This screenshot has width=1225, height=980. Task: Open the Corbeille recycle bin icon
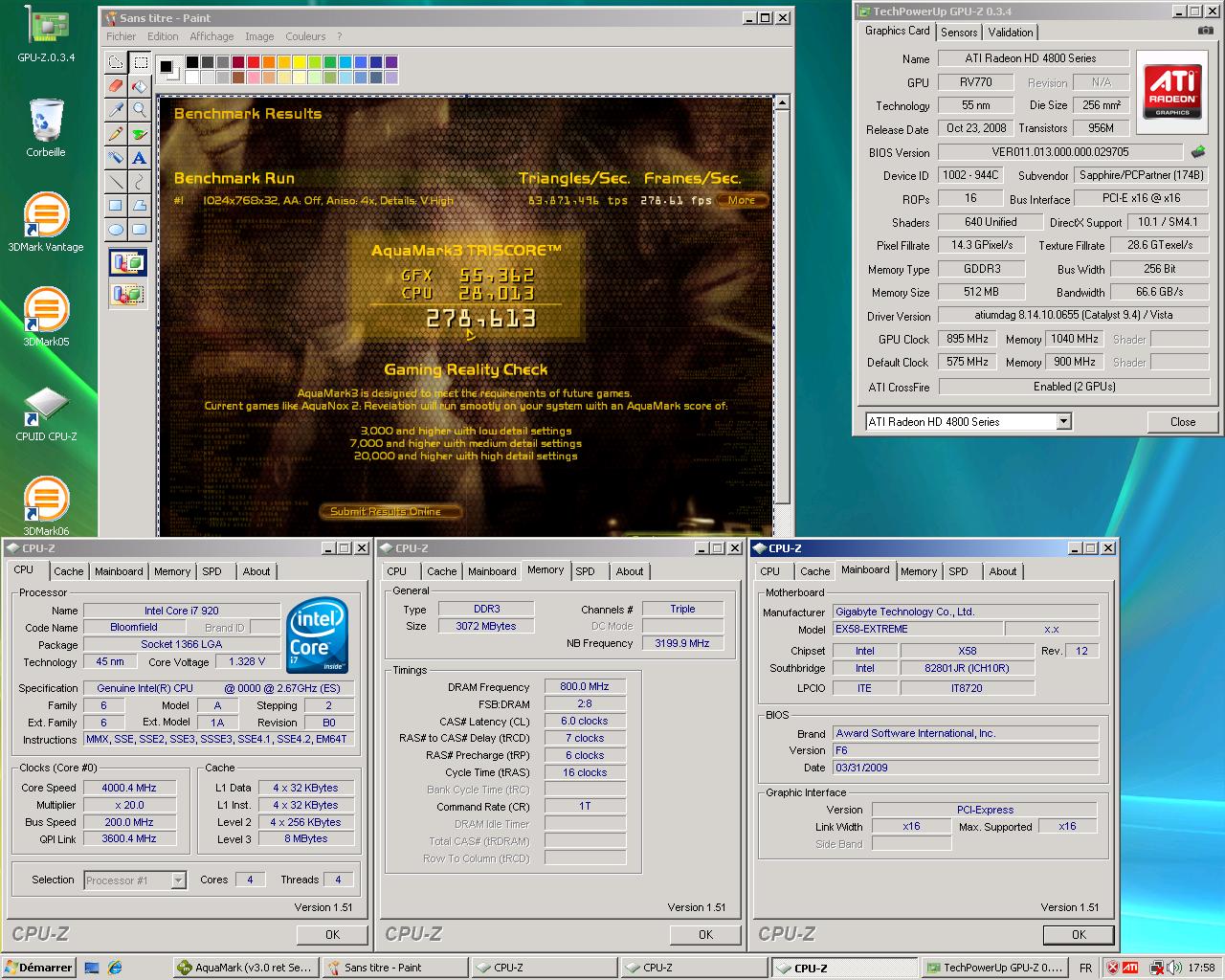coord(46,129)
